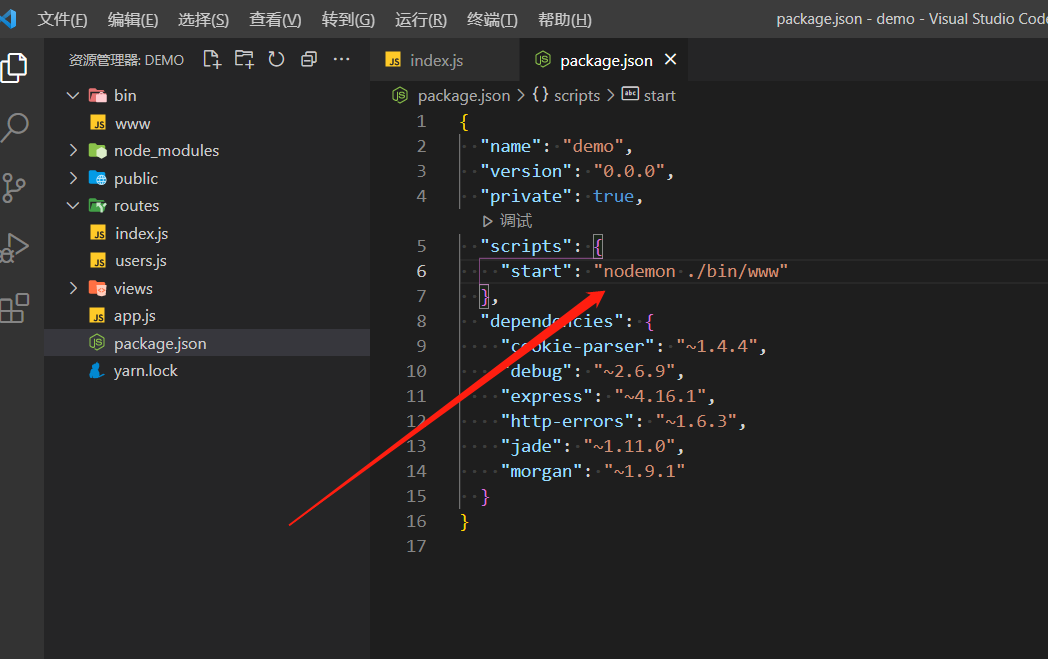The width and height of the screenshot is (1048, 659).
Task: Click line number 1 in the gutter
Action: point(421,121)
